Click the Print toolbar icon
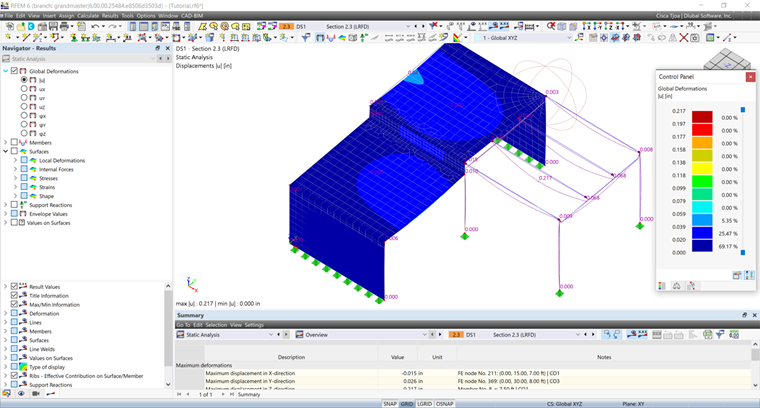The height and width of the screenshot is (408, 760). [64, 26]
